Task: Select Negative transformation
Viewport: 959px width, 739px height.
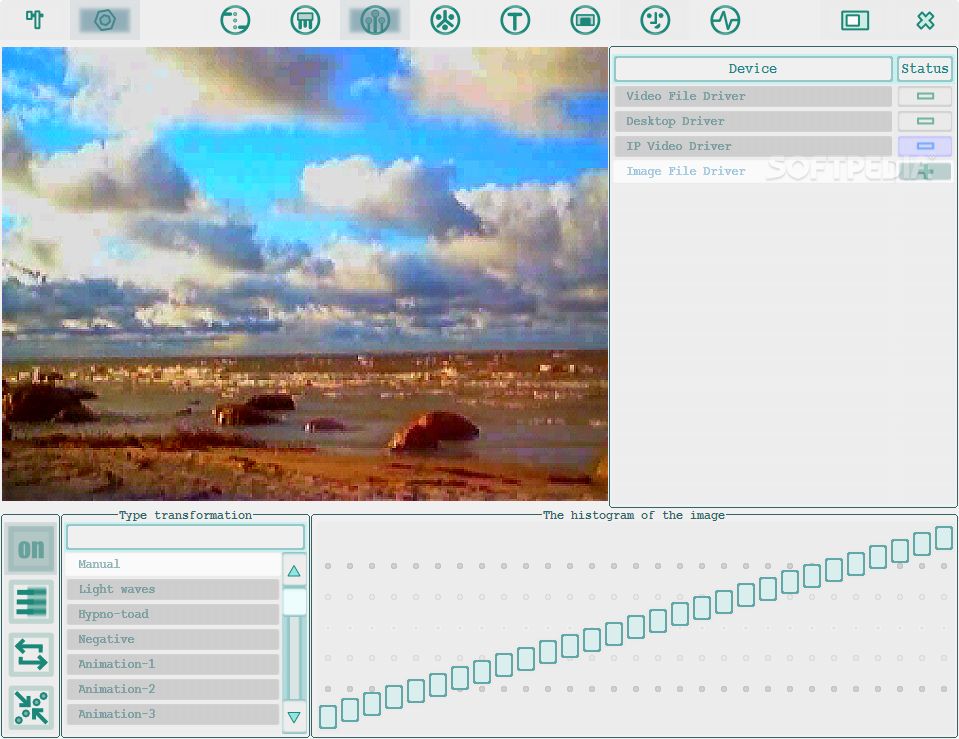Action: click(x=173, y=639)
